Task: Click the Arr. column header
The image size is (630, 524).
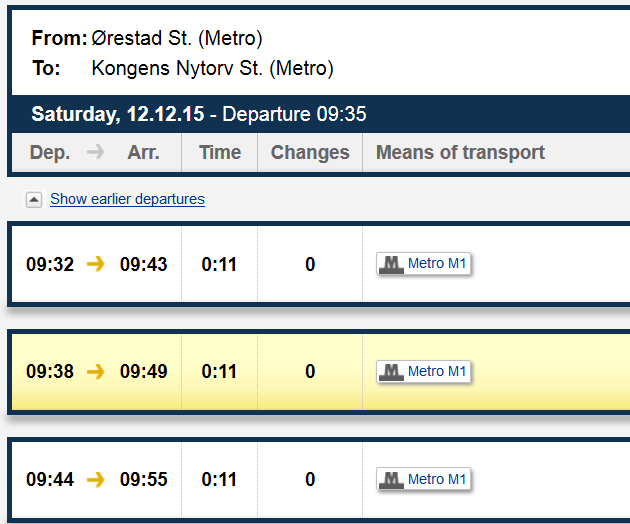Action: tap(144, 152)
